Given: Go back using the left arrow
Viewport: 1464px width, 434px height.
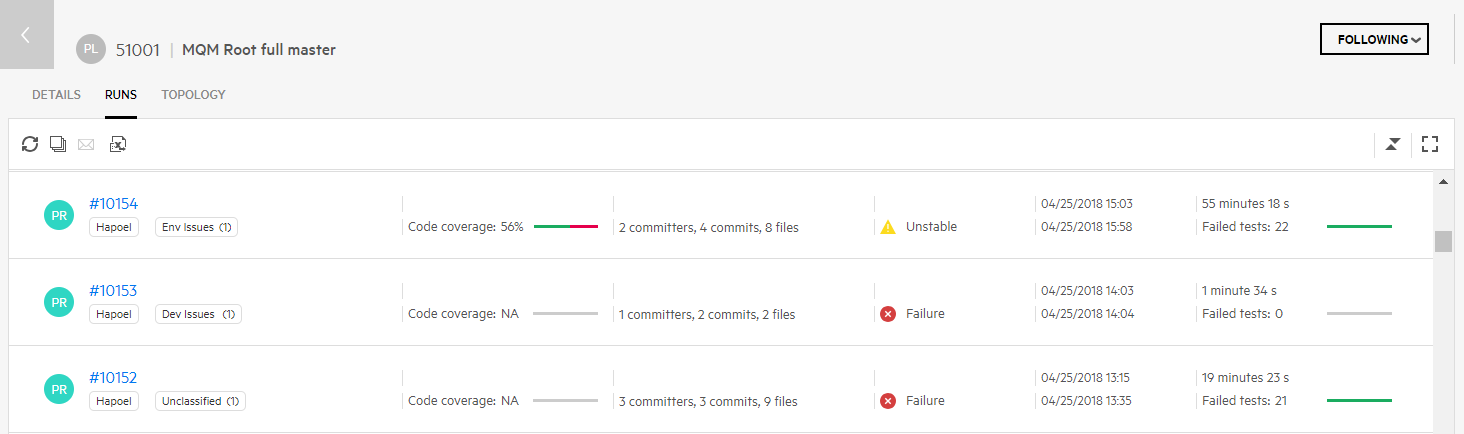Looking at the screenshot, I should click(x=26, y=35).
